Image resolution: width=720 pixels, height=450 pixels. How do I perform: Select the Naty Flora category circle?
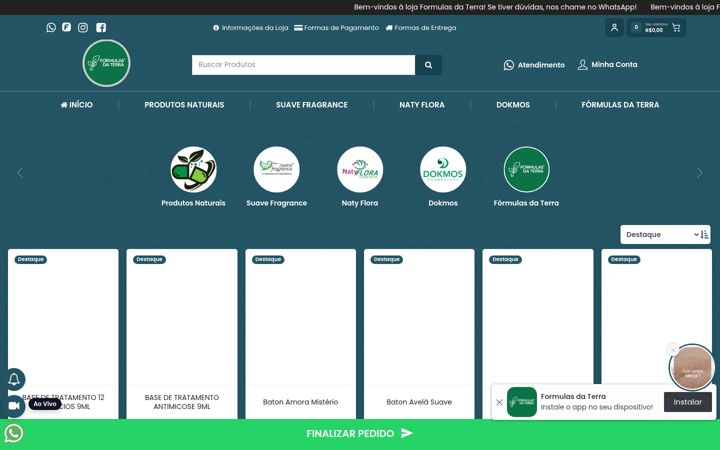tap(360, 169)
